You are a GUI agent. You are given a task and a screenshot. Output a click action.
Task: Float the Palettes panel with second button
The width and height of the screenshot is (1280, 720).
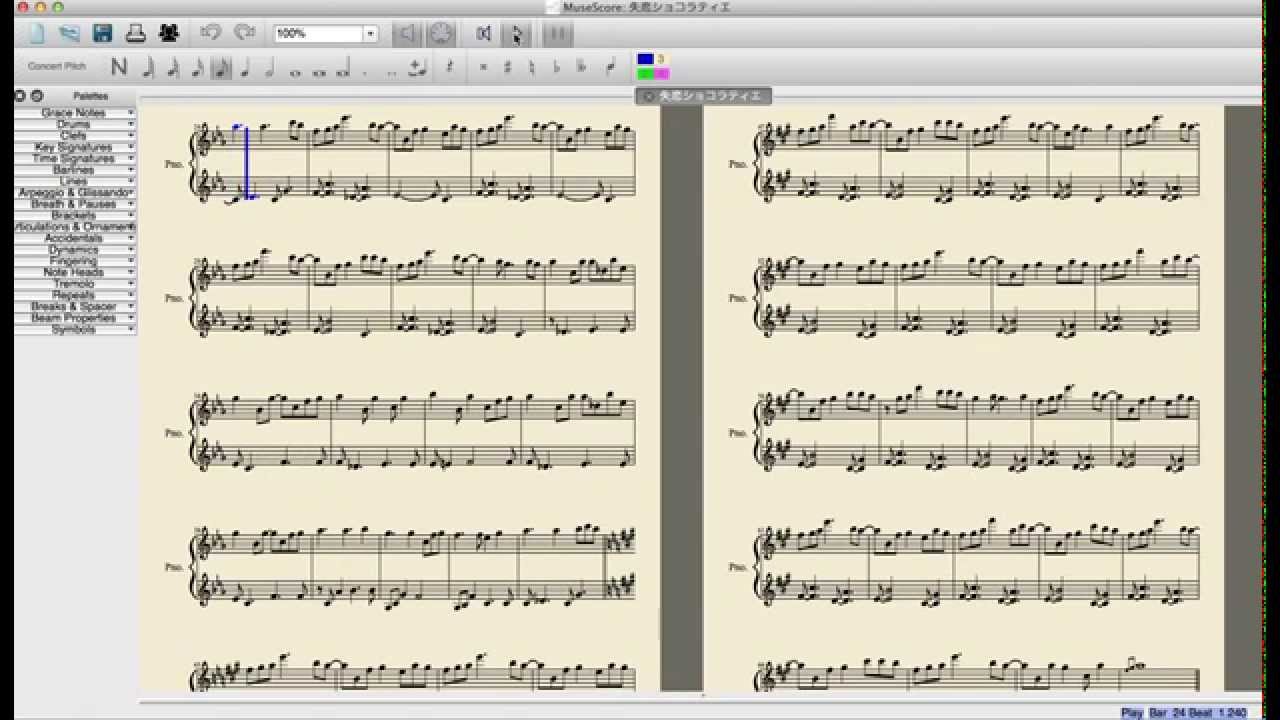coord(37,96)
